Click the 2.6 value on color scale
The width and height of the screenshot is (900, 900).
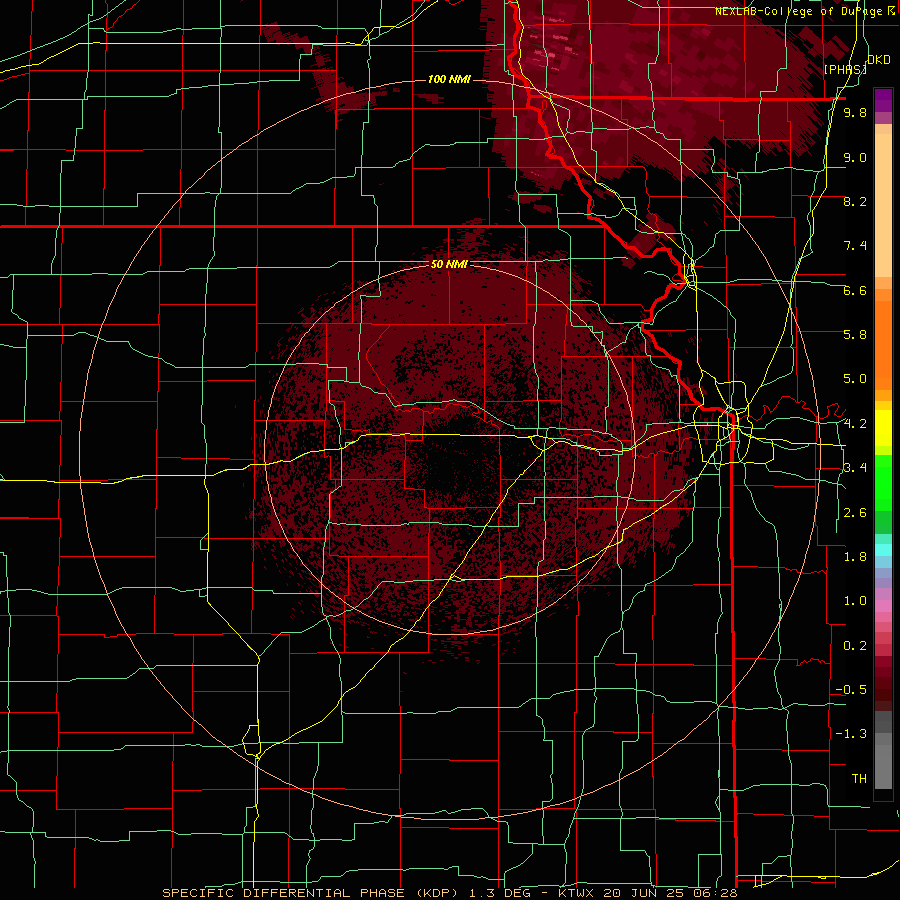point(855,513)
